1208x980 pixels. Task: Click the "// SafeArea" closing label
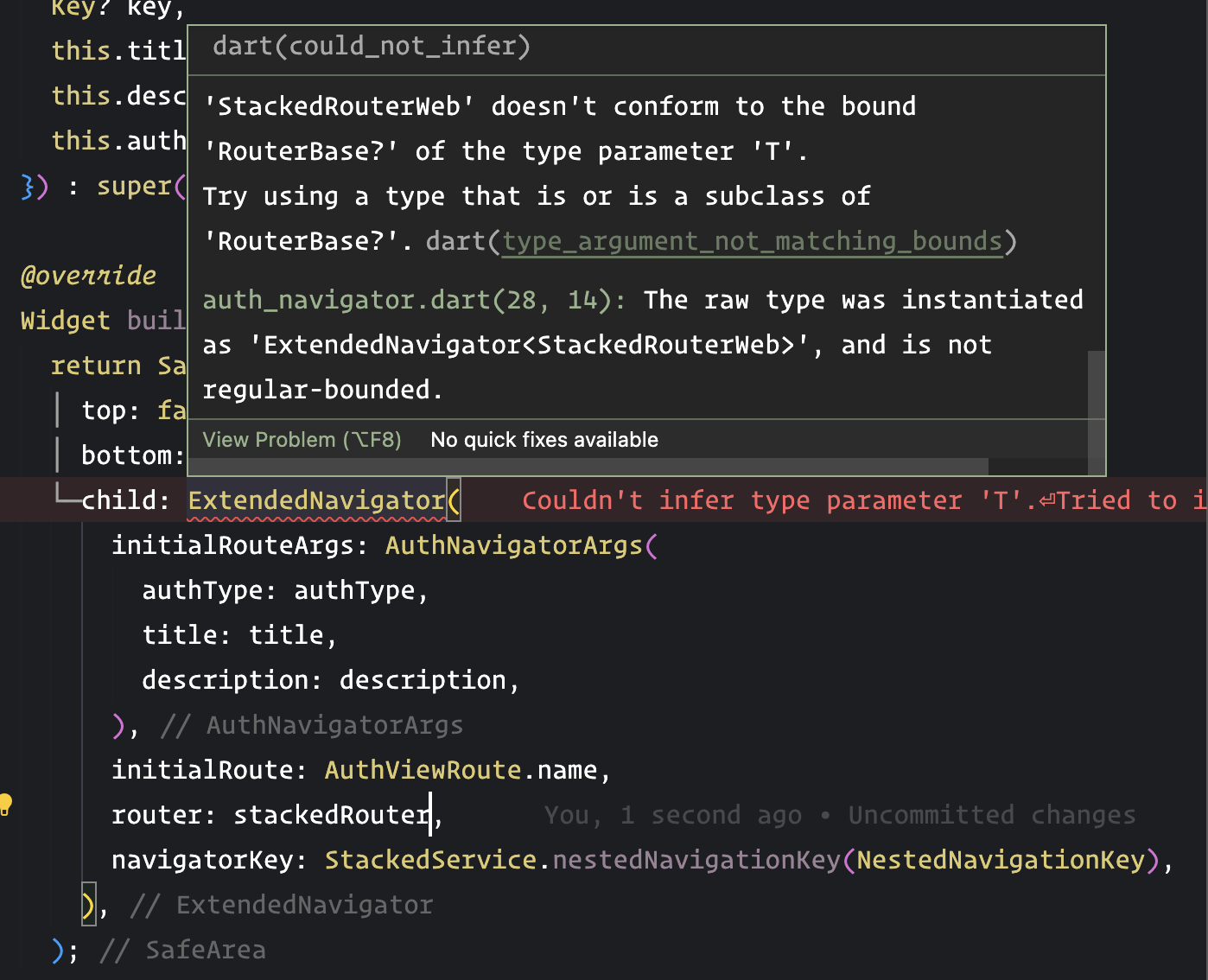tap(182, 950)
